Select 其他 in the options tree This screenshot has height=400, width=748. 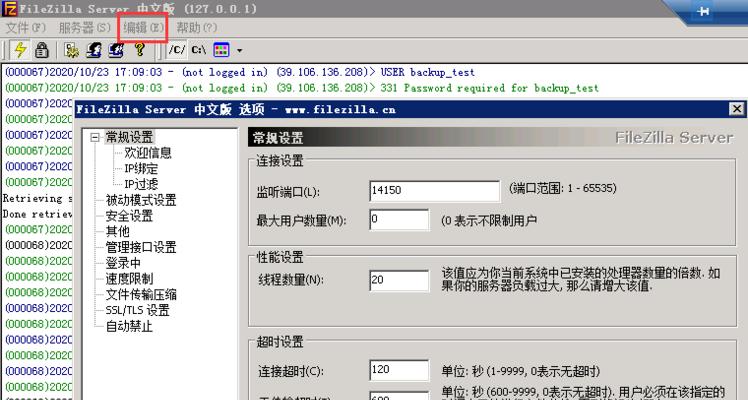(118, 232)
